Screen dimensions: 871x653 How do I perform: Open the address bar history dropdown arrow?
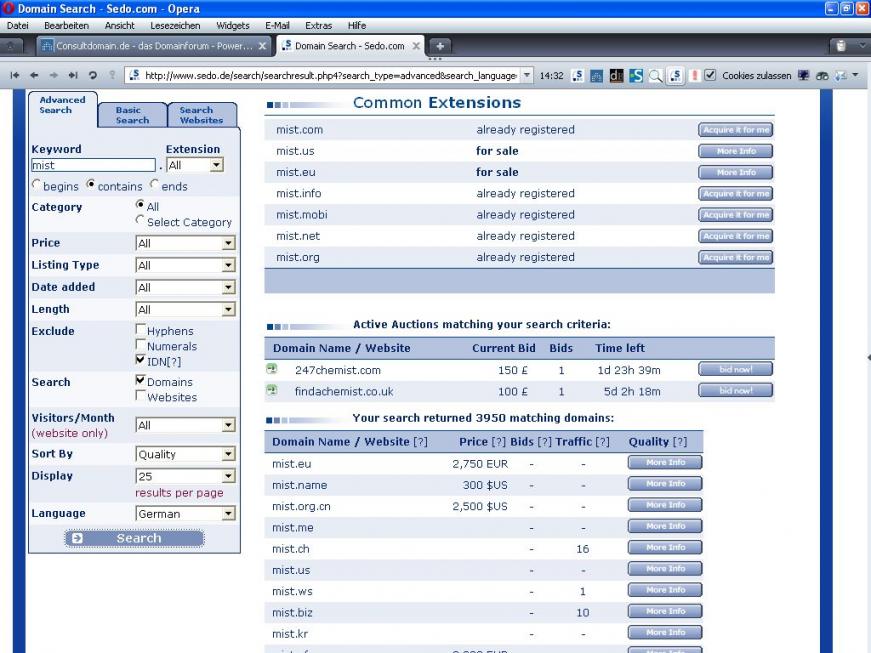coord(527,75)
